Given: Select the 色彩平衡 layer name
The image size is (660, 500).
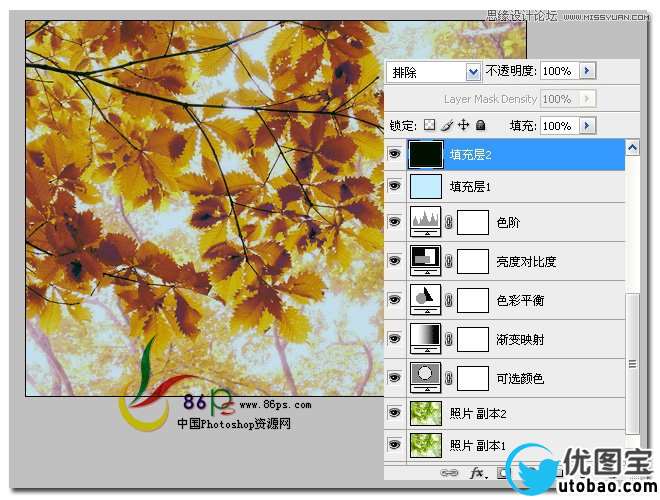Looking at the screenshot, I should (x=520, y=300).
